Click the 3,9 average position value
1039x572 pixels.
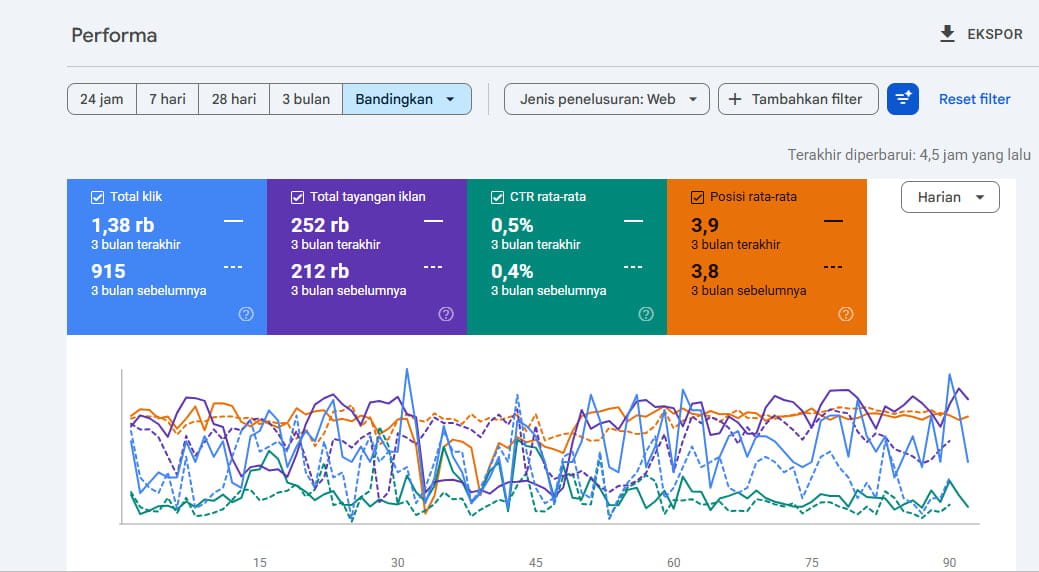pos(705,225)
